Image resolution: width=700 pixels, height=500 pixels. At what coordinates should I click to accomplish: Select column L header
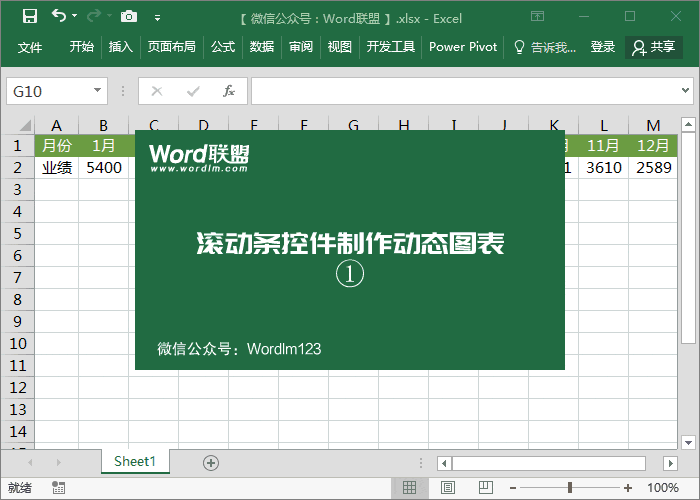(x=604, y=125)
